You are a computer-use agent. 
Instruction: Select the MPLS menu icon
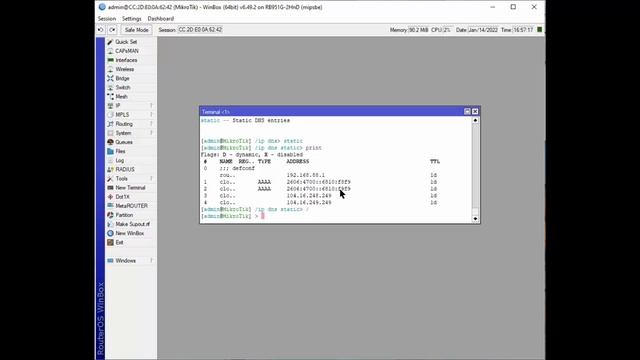tap(110, 115)
